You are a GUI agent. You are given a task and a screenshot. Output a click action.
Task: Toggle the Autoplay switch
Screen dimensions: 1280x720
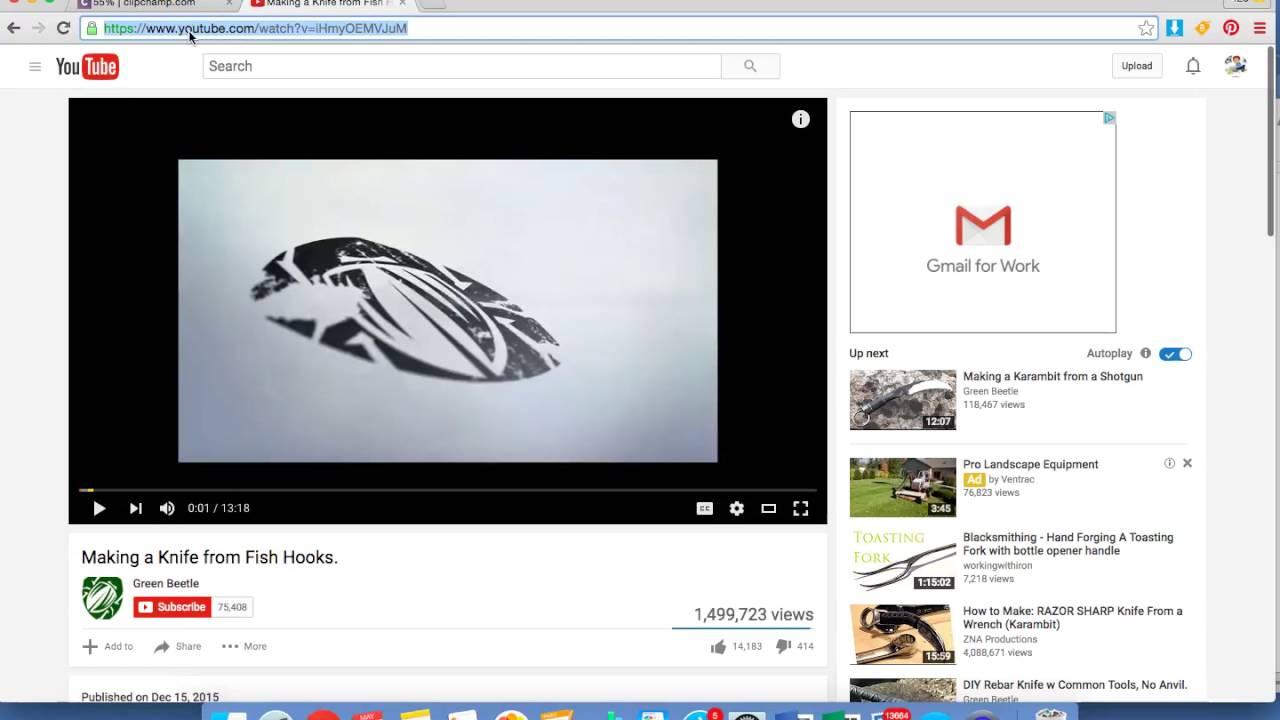1175,354
